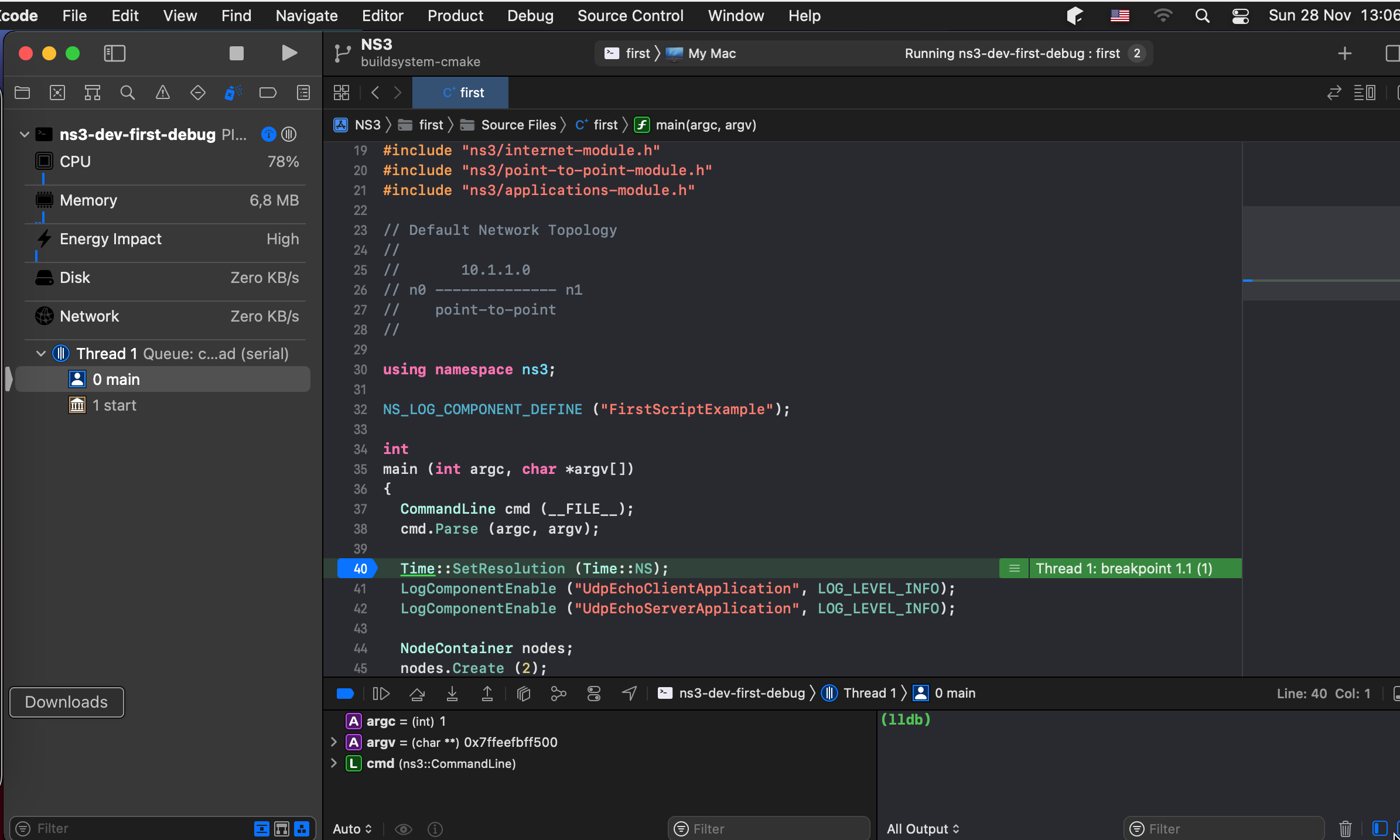Click the Downloads button
This screenshot has width=1400, height=840.
[x=66, y=702]
